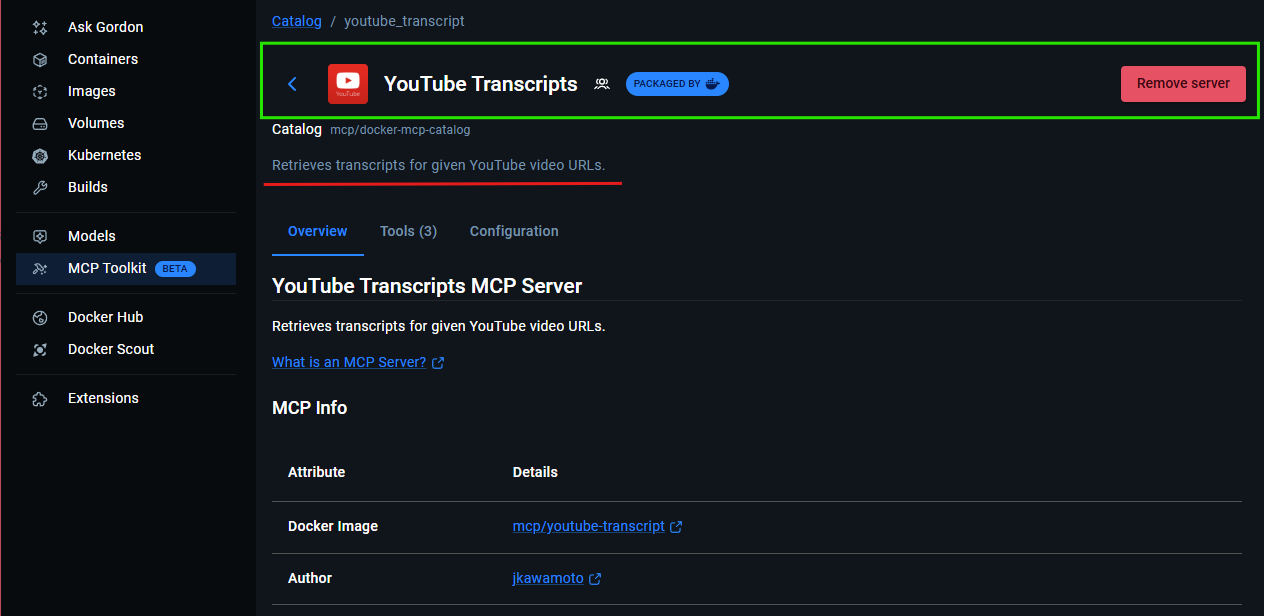Click the community people icon beside title

pyautogui.click(x=602, y=84)
